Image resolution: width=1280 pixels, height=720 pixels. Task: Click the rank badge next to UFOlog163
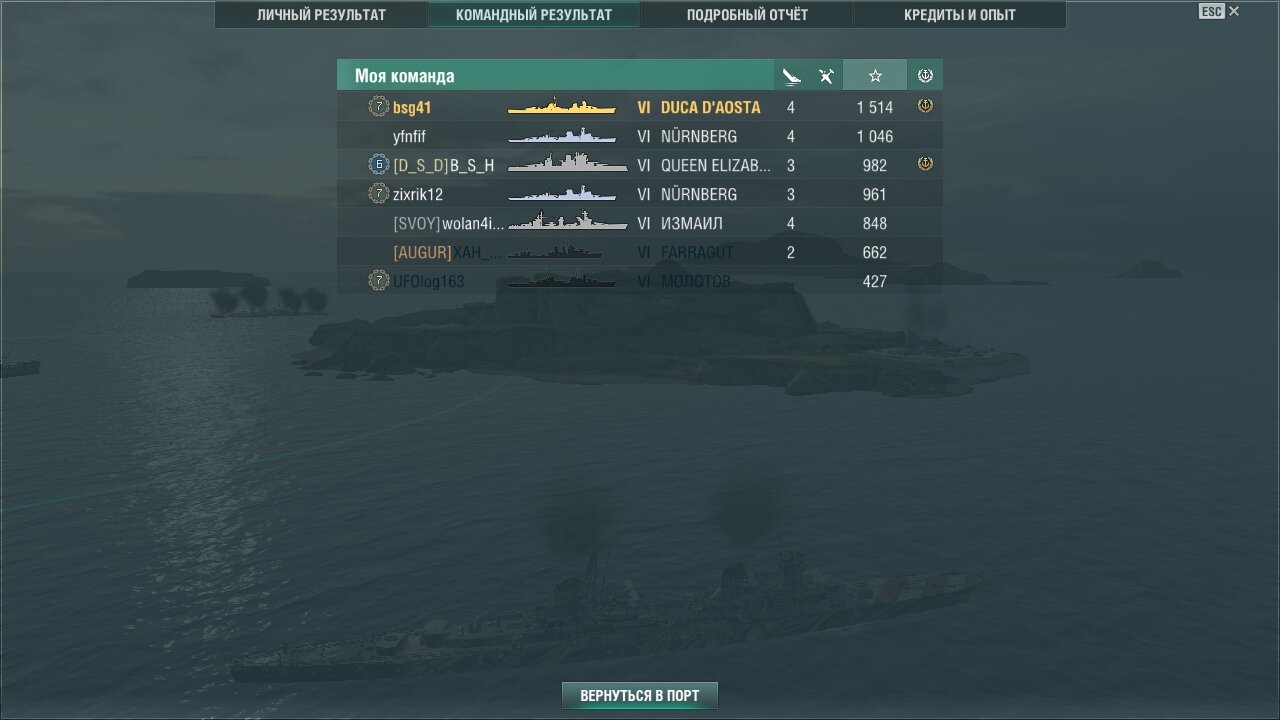pyautogui.click(x=378, y=281)
